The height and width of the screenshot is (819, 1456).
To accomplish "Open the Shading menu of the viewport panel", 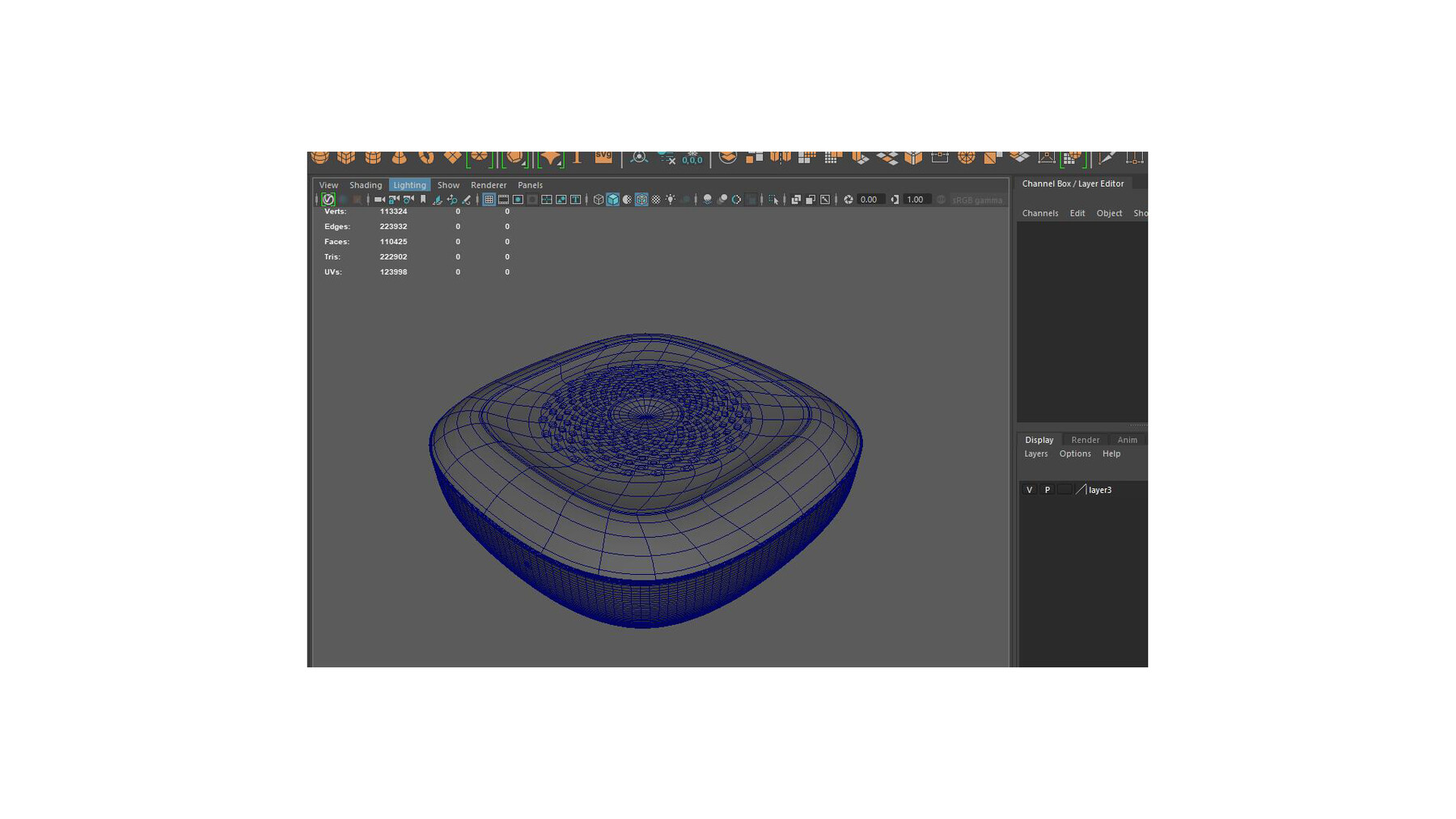I will click(366, 185).
